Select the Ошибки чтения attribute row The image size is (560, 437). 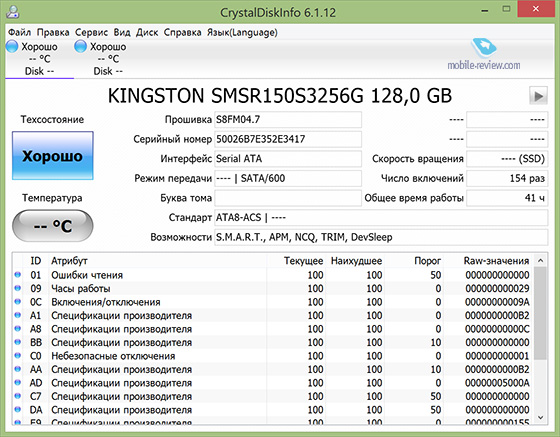pyautogui.click(x=273, y=275)
